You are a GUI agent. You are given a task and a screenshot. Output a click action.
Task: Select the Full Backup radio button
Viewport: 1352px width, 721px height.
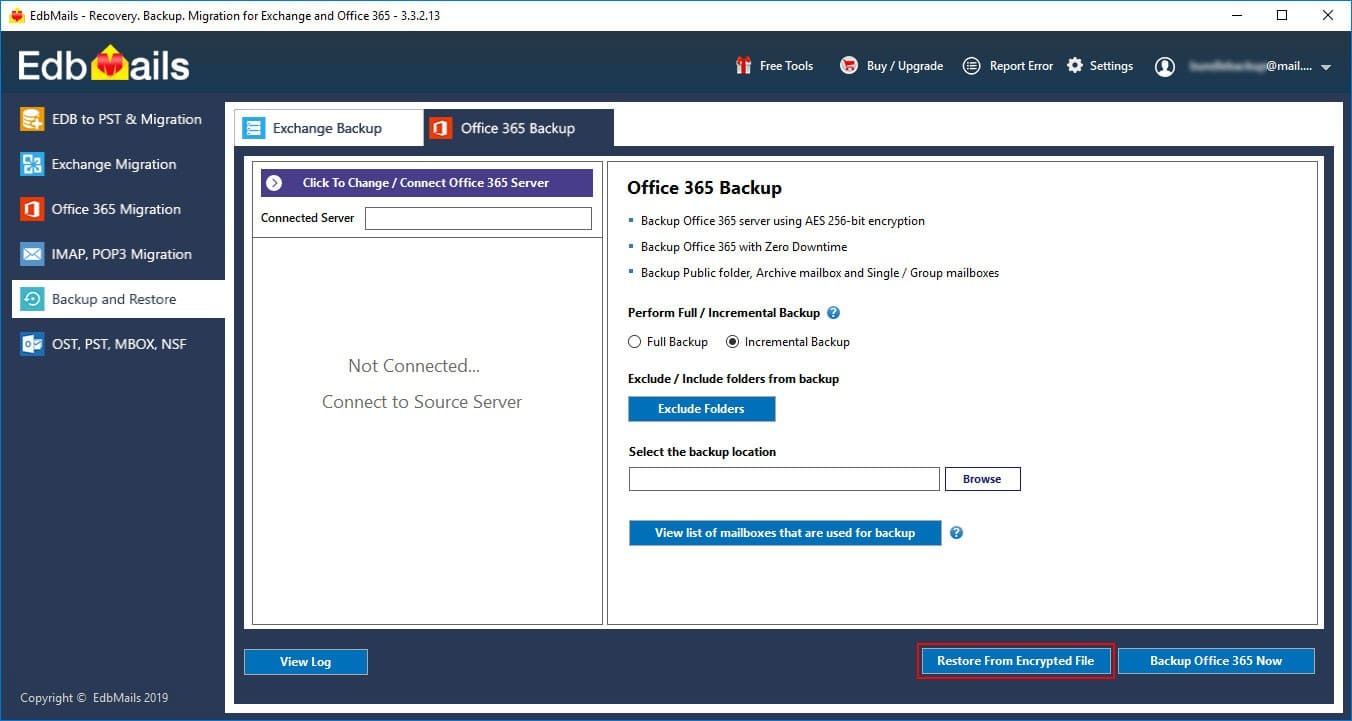(x=635, y=342)
